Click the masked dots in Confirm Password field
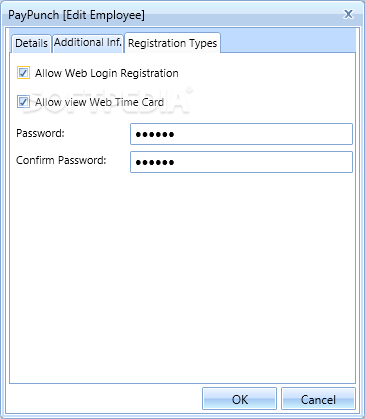 tap(155, 163)
